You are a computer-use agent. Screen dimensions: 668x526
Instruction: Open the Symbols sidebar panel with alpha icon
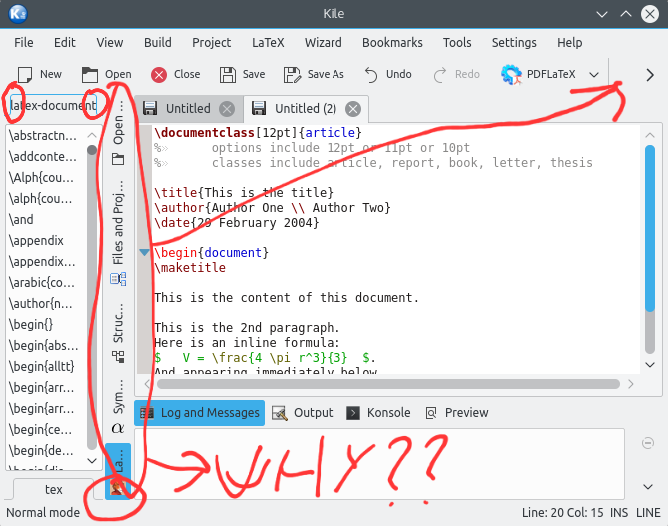(x=118, y=407)
